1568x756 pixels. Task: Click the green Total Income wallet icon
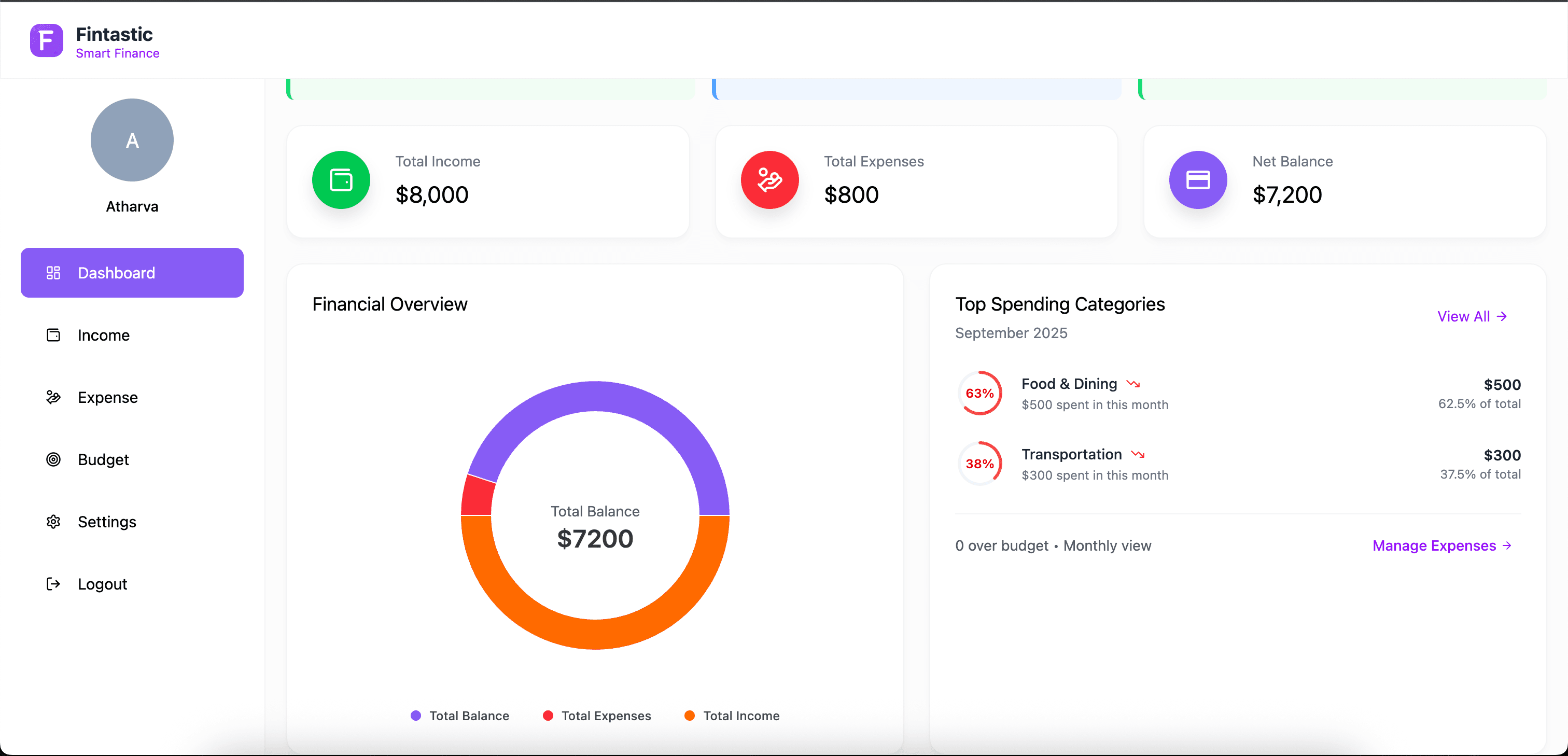point(341,180)
